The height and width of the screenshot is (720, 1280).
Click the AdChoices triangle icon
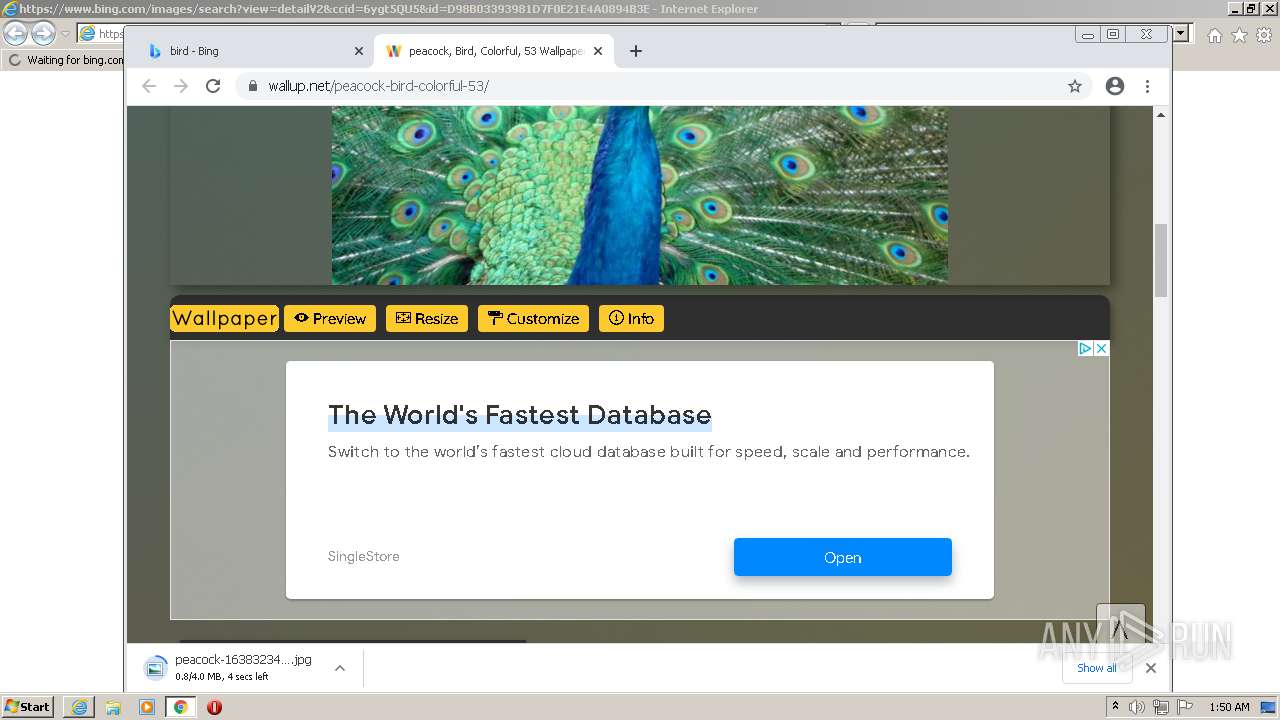point(1085,348)
